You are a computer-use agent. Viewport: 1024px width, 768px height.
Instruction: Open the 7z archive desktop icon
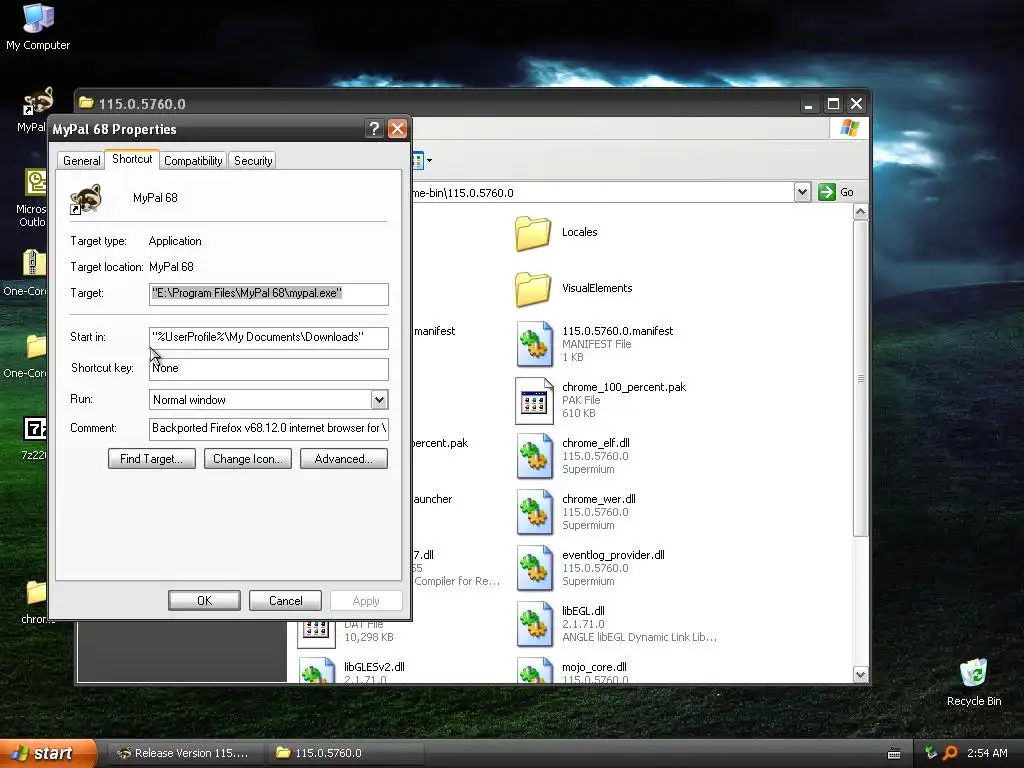click(x=35, y=429)
